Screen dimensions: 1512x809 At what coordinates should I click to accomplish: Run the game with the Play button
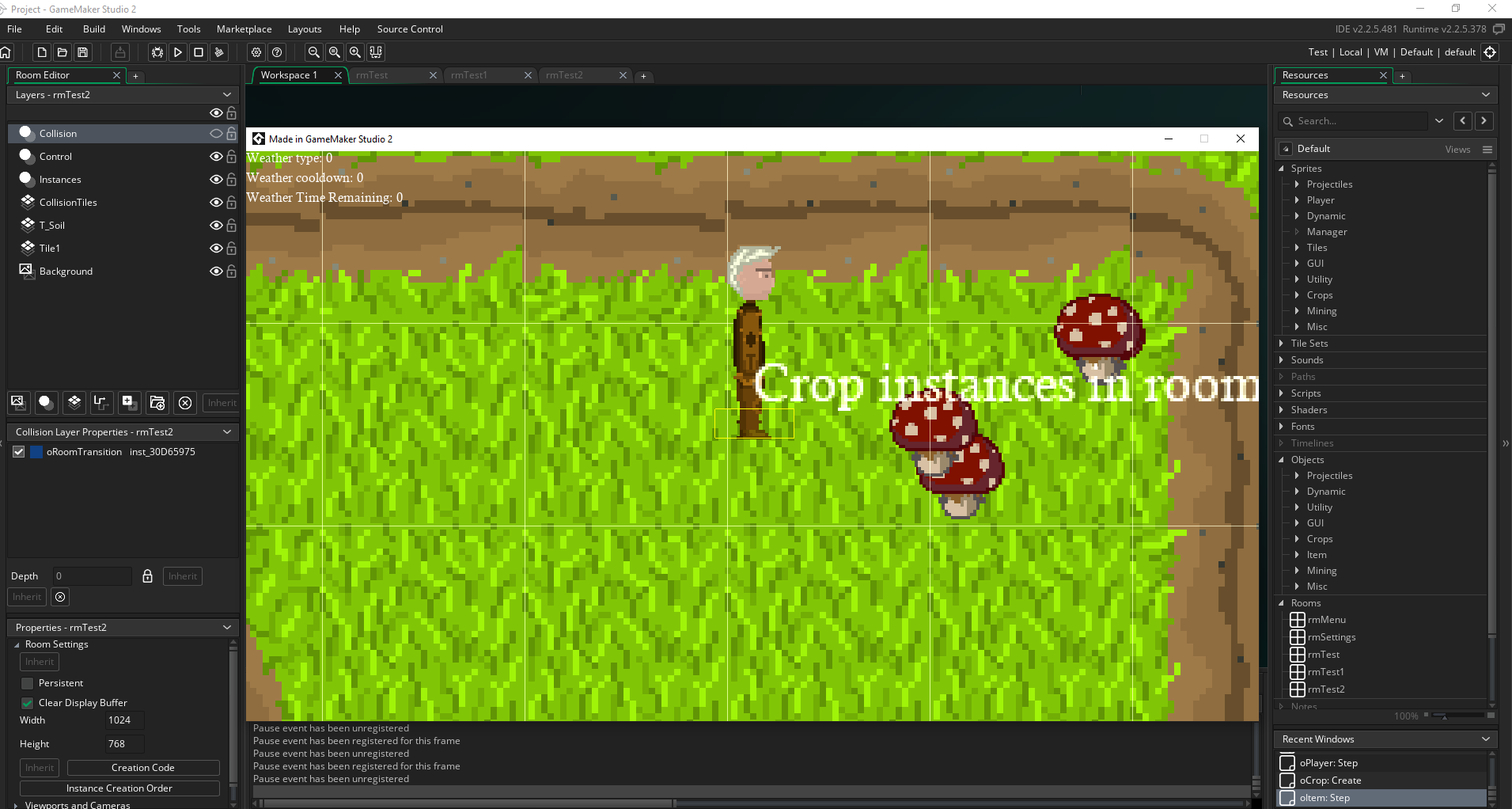178,52
